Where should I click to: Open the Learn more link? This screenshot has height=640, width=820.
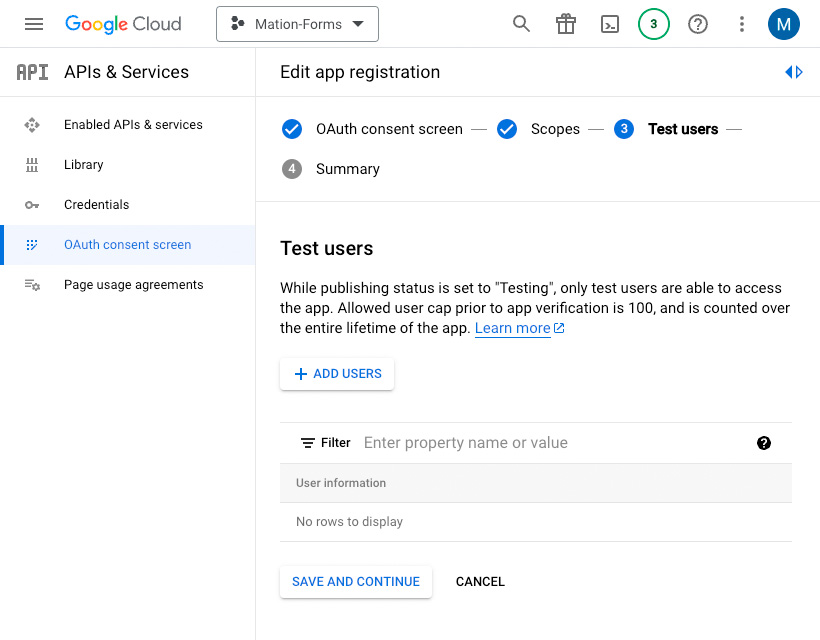[x=512, y=328]
